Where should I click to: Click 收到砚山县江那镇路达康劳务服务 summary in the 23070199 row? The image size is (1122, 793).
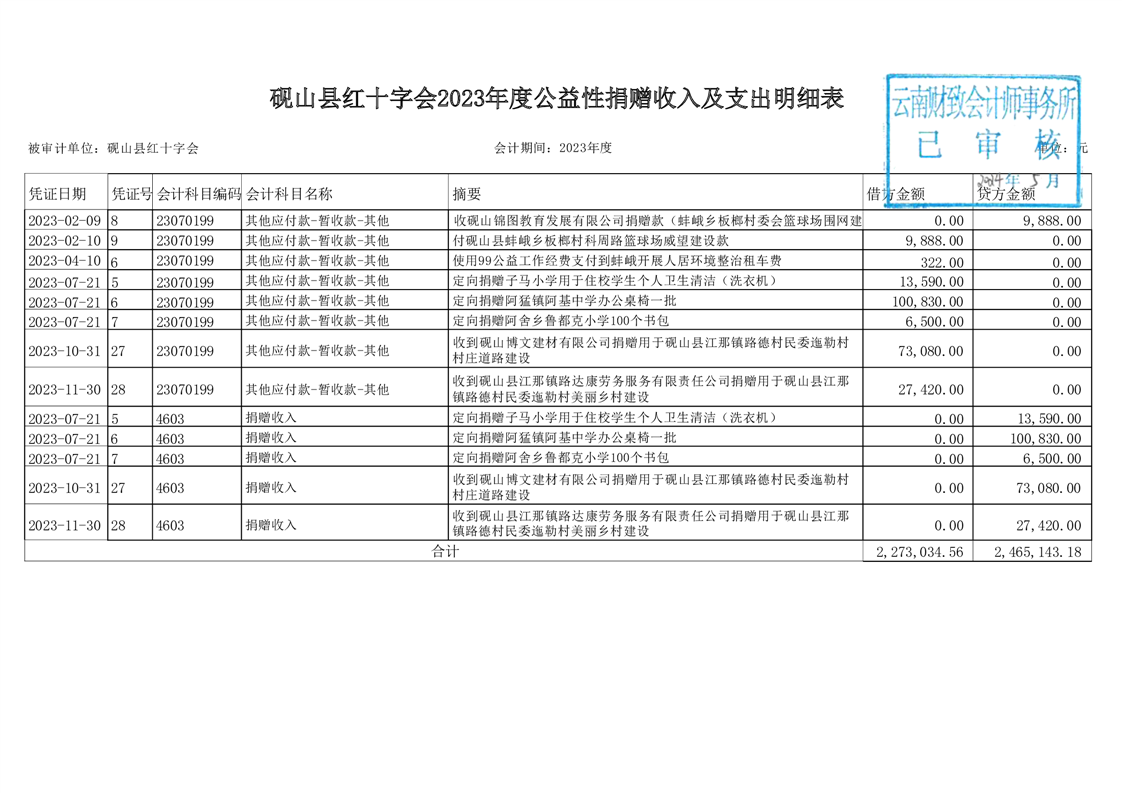point(650,389)
